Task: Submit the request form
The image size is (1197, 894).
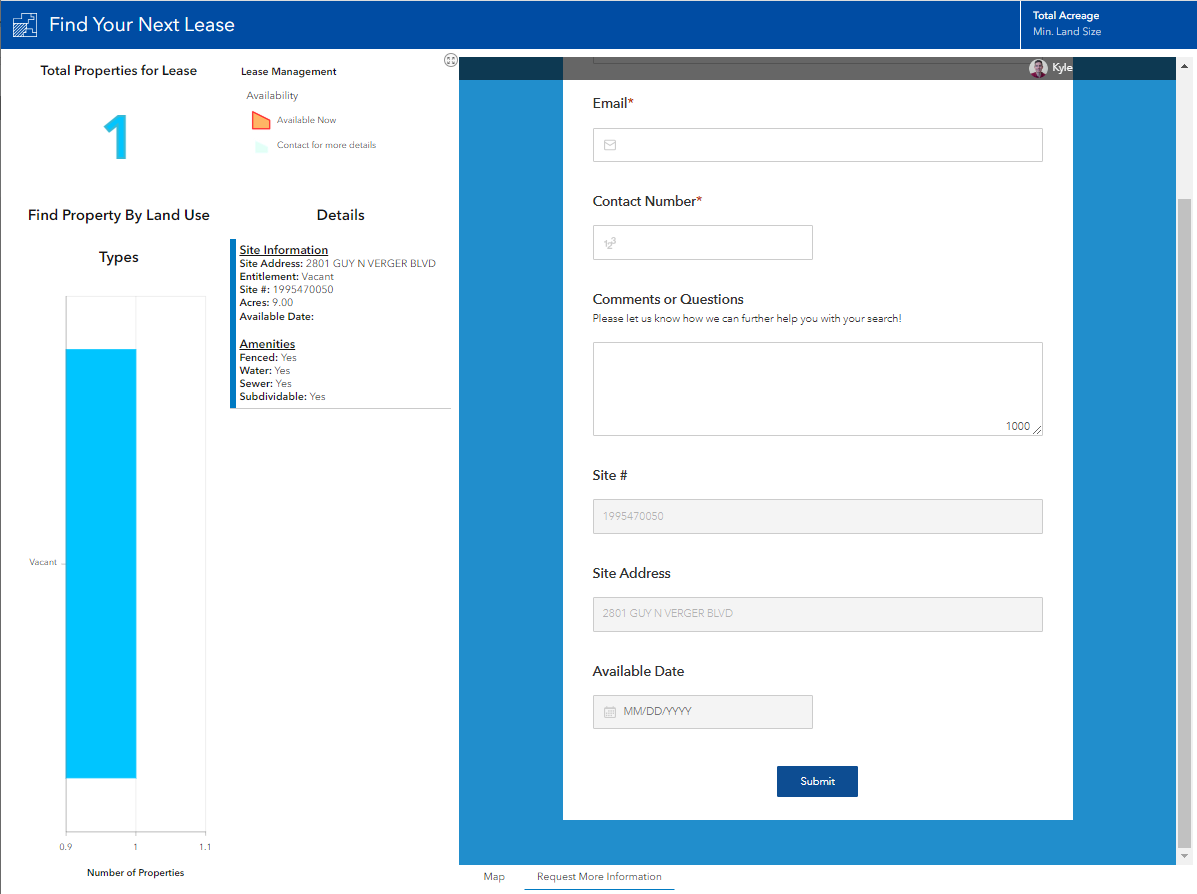Action: coord(817,781)
